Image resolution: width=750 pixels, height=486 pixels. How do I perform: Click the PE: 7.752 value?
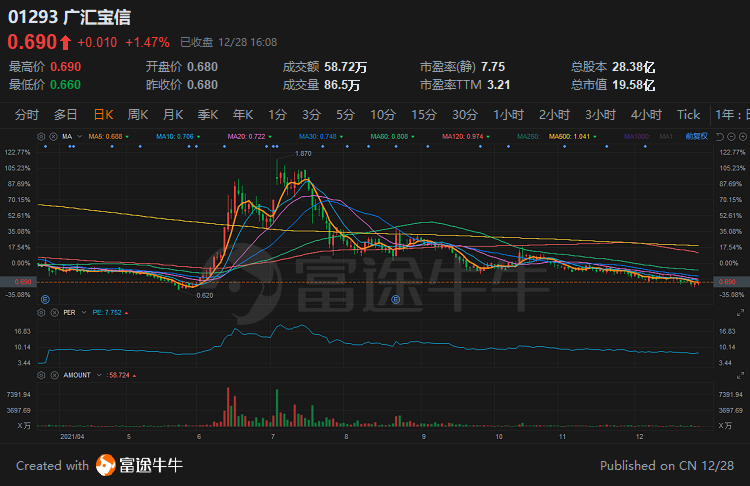[107, 313]
